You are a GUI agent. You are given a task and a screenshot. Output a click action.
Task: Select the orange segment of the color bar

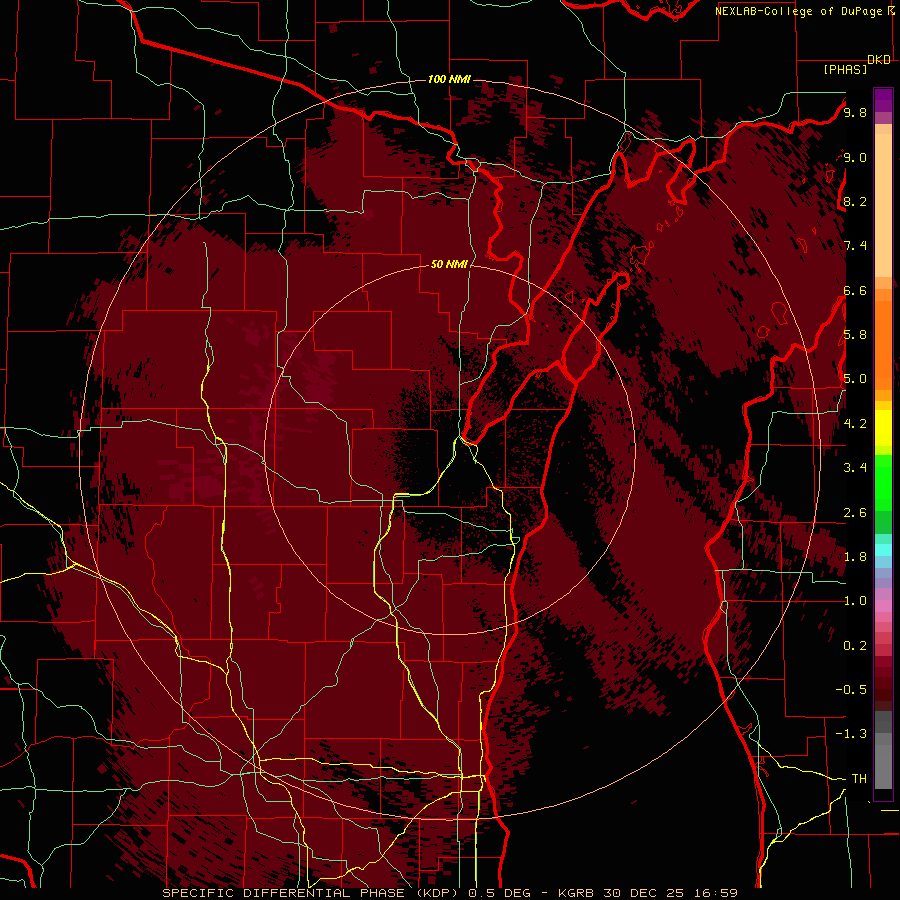click(883, 344)
